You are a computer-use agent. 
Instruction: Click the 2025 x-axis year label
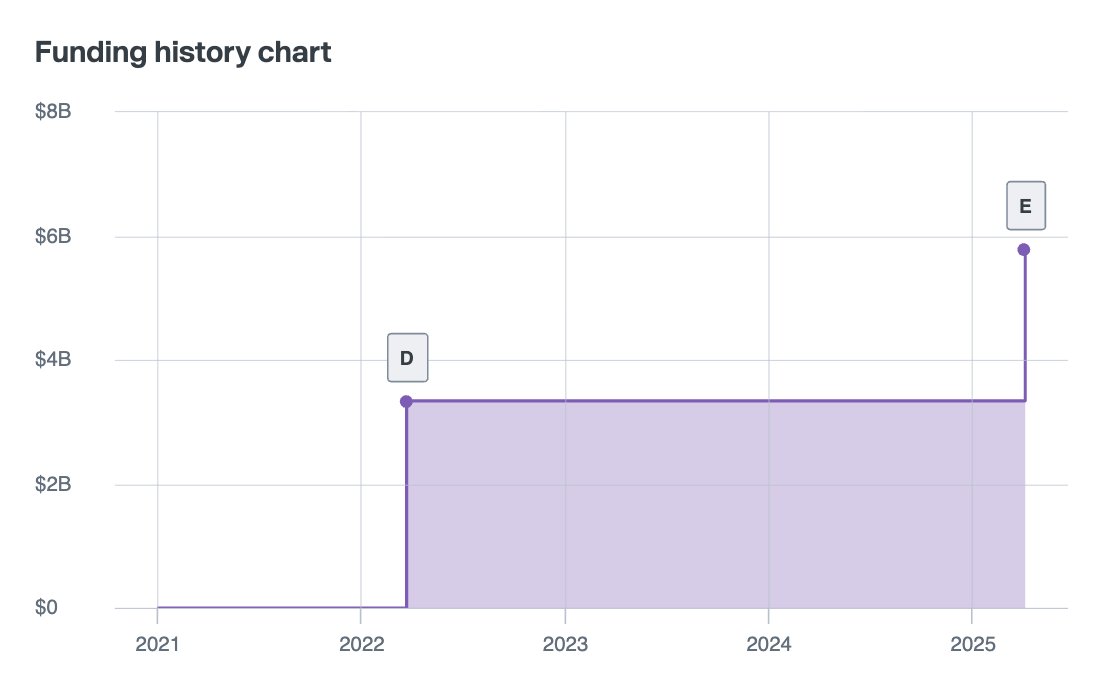click(x=972, y=644)
